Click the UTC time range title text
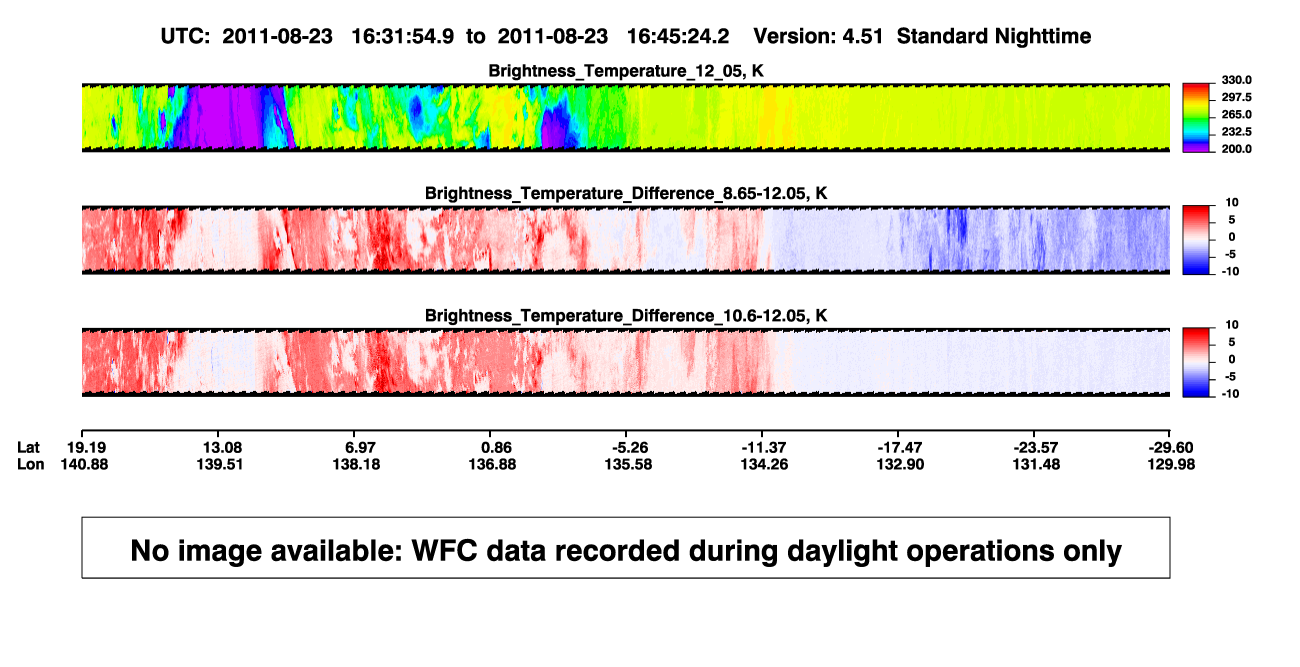 point(625,37)
